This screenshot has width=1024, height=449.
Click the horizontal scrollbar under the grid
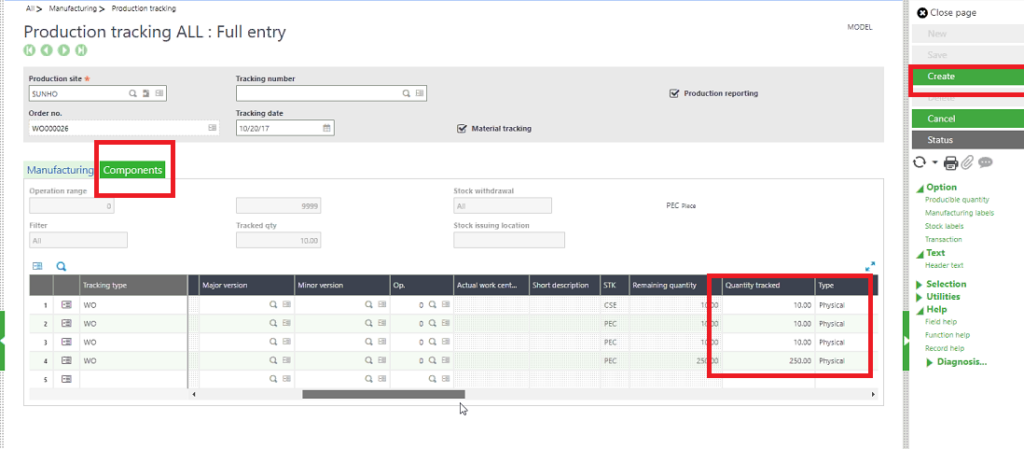[370, 394]
